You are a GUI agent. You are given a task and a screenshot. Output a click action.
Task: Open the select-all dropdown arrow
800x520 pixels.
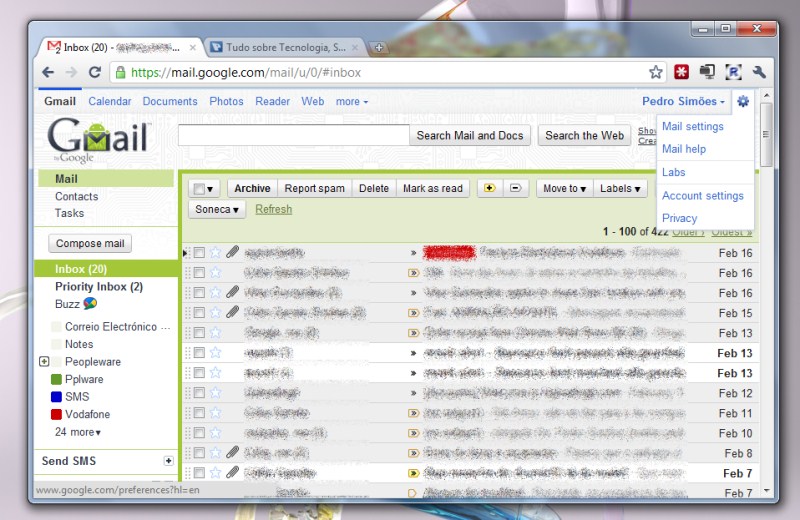coord(210,189)
